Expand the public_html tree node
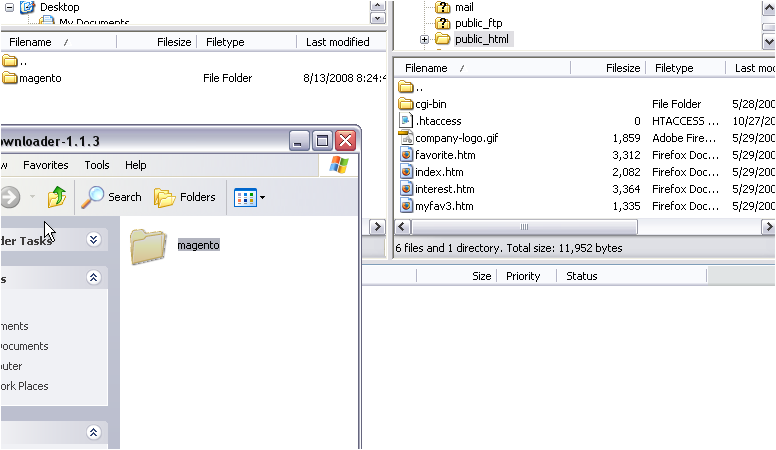Image resolution: width=776 pixels, height=450 pixels. tap(424, 40)
